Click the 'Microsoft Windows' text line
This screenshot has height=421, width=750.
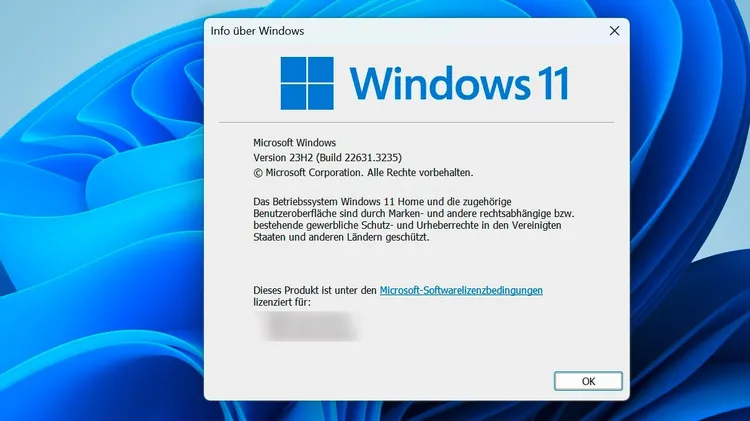click(295, 143)
